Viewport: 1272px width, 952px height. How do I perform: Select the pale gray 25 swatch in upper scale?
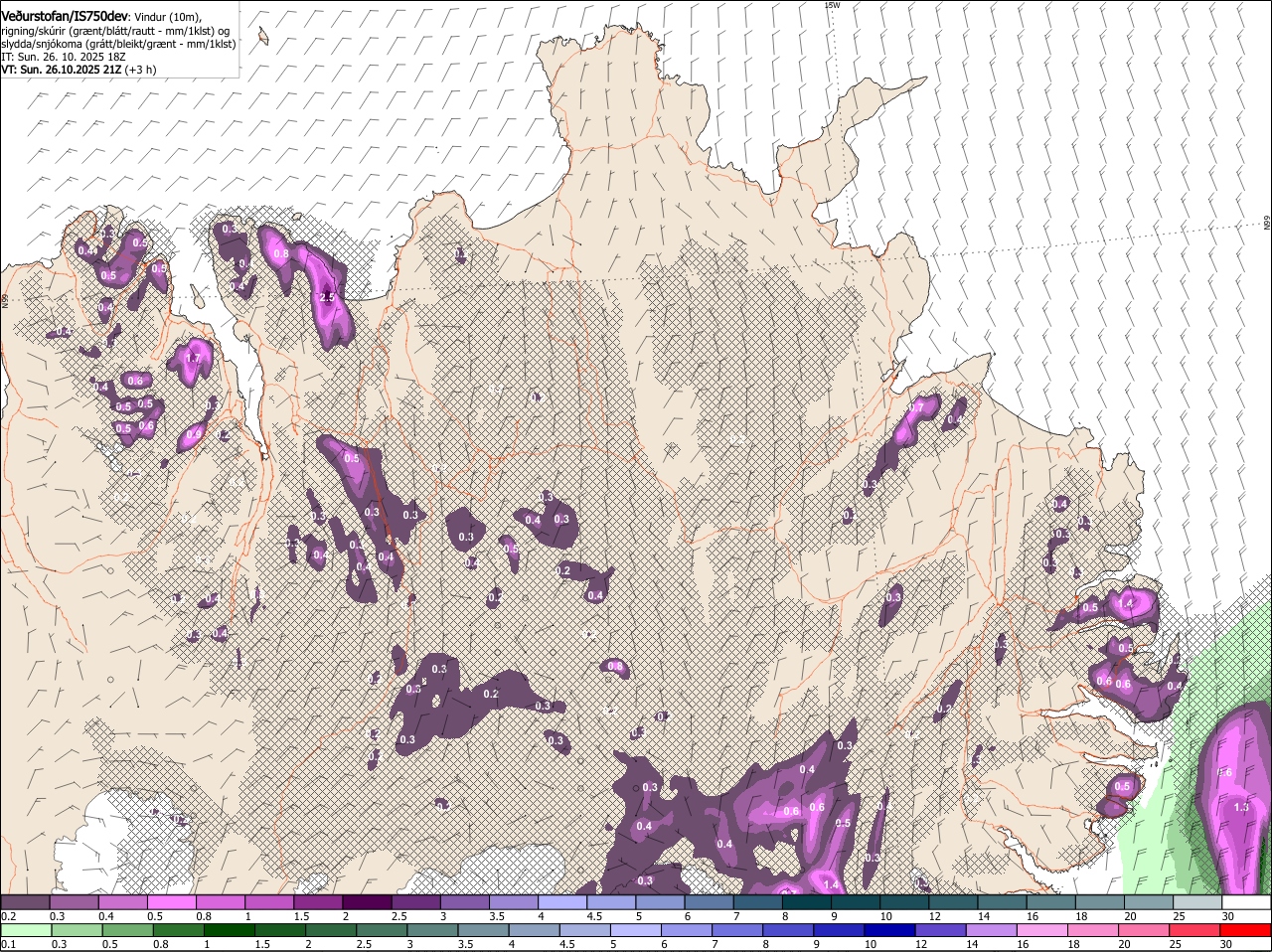pyautogui.click(x=1197, y=902)
